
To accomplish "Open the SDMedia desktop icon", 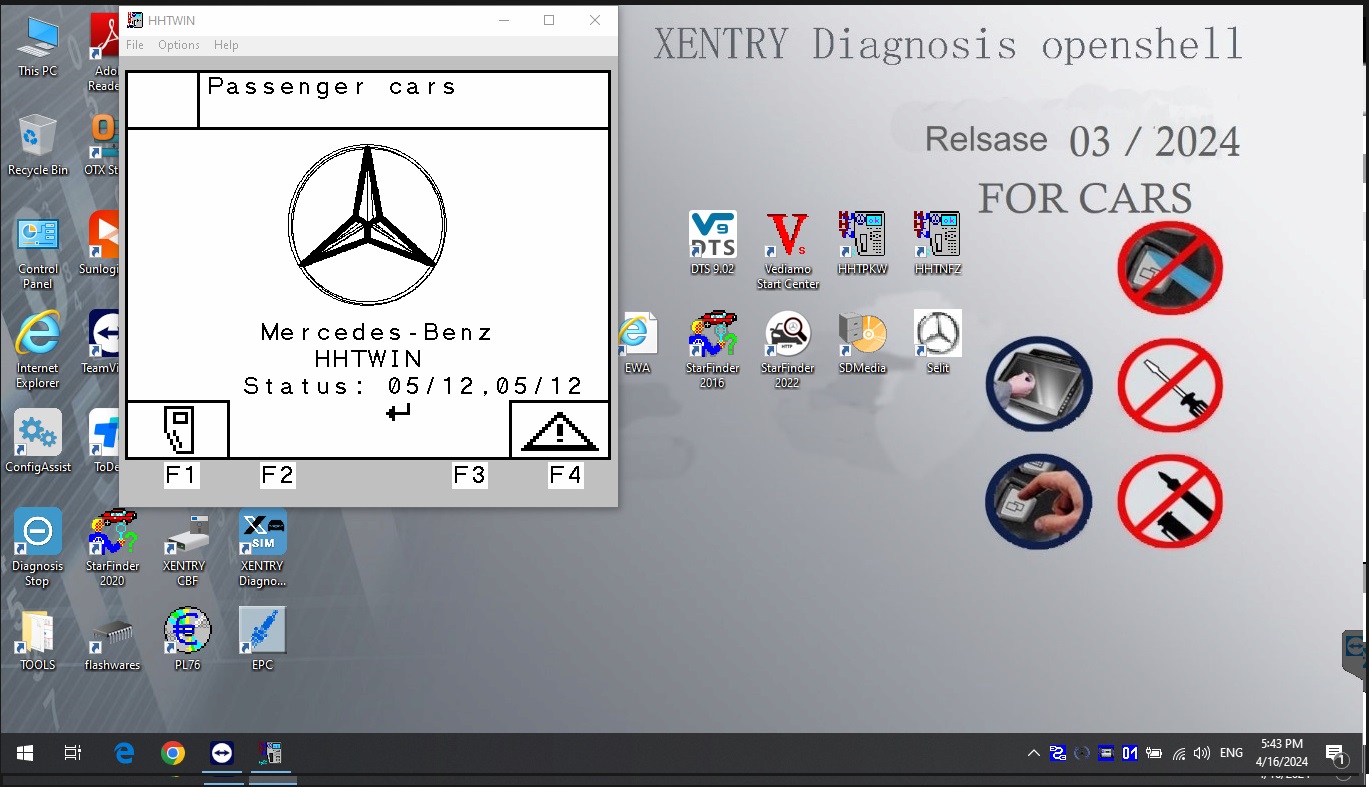I will [861, 342].
